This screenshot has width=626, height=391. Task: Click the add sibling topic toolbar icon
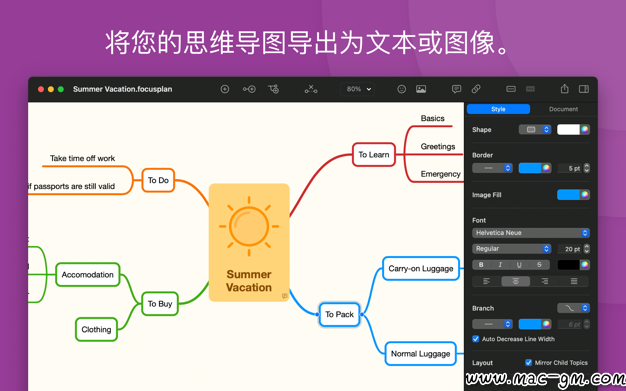pyautogui.click(x=249, y=89)
